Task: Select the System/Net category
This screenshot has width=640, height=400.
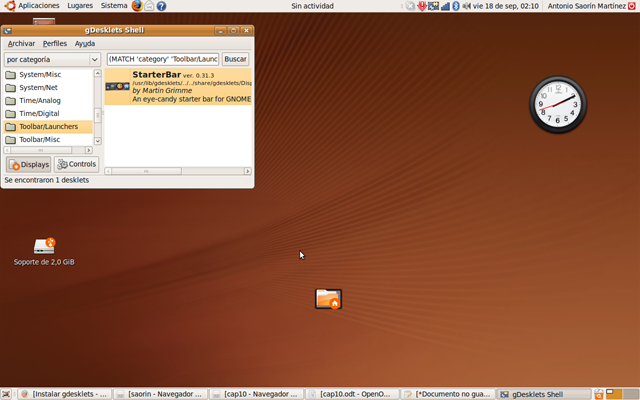Action: tap(40, 88)
